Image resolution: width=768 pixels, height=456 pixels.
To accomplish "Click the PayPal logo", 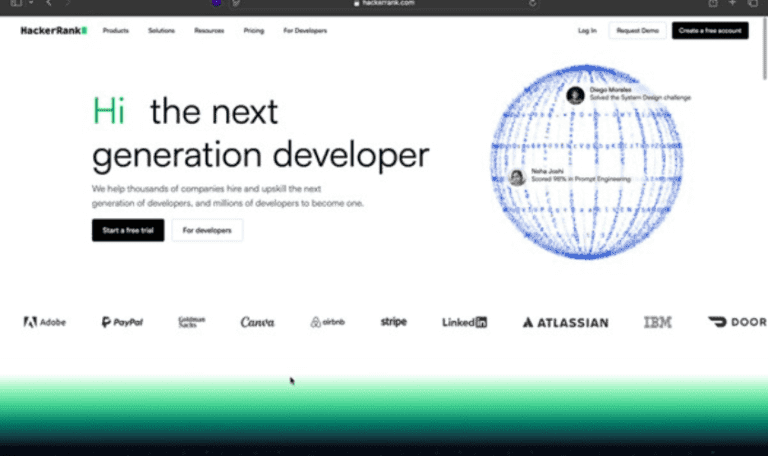I will click(122, 322).
